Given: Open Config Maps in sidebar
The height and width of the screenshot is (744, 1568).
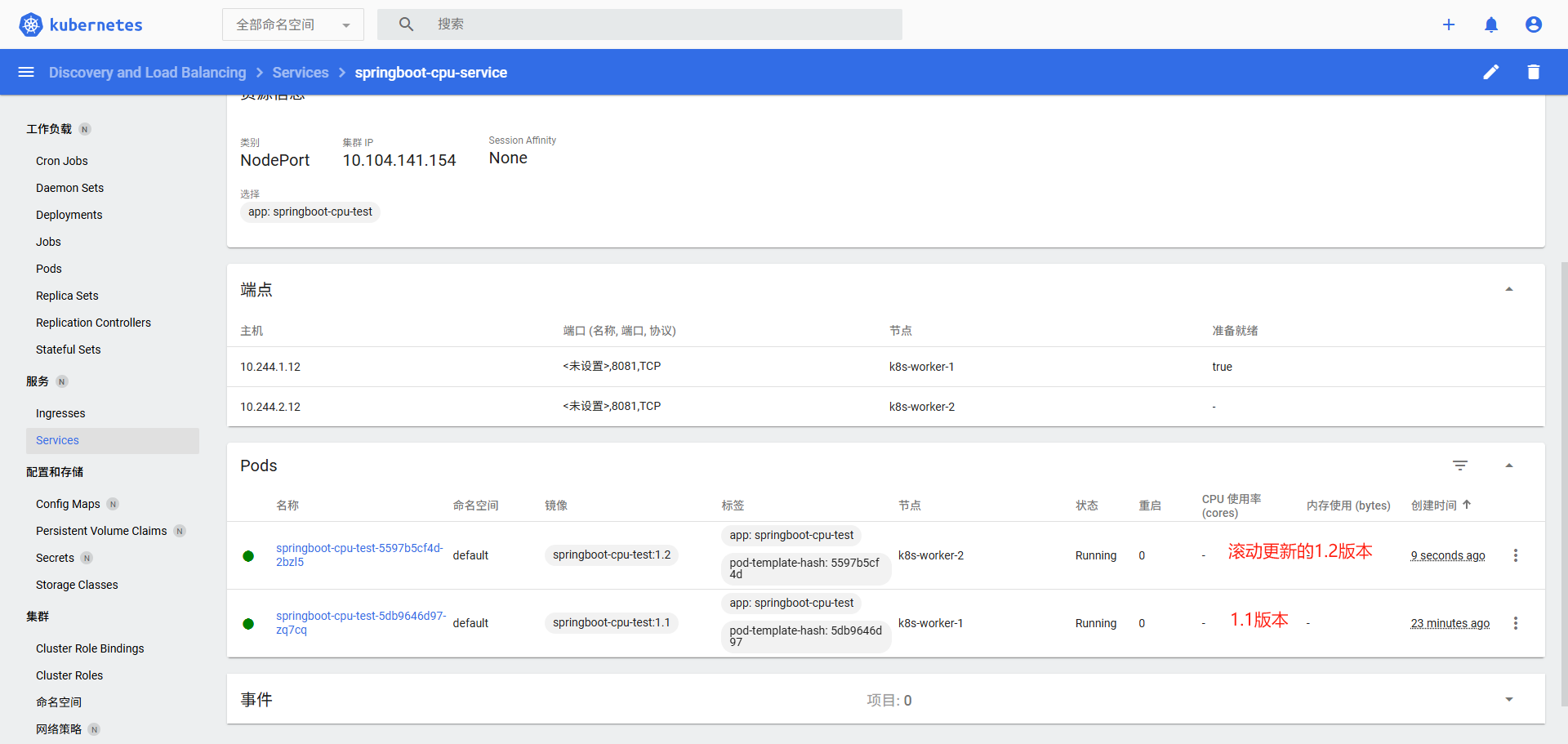Looking at the screenshot, I should 68,504.
